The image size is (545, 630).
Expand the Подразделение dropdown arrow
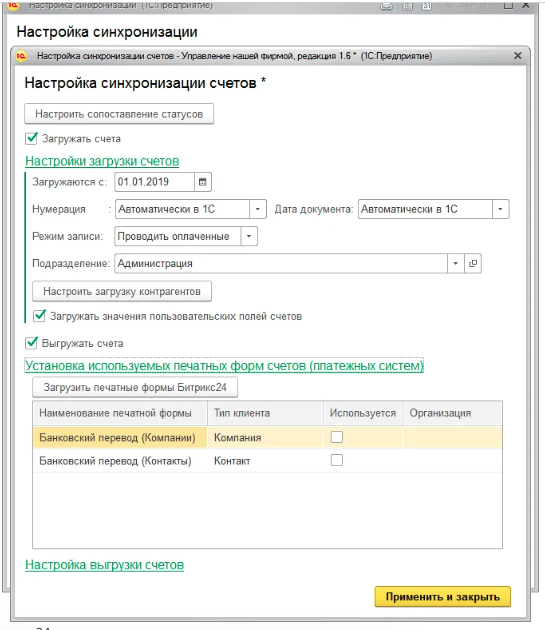(455, 264)
